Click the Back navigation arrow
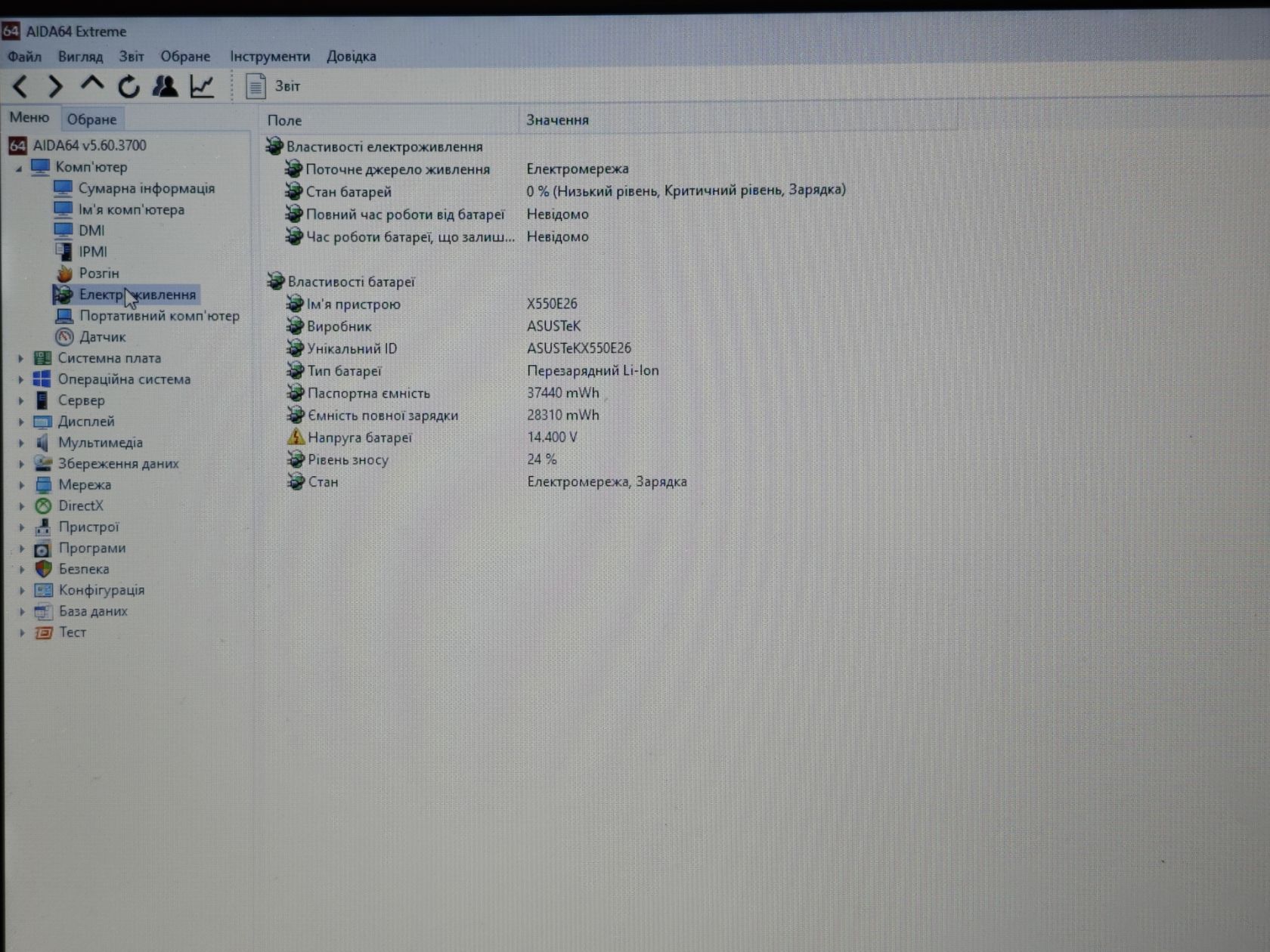The height and width of the screenshot is (952, 1270). tap(20, 87)
